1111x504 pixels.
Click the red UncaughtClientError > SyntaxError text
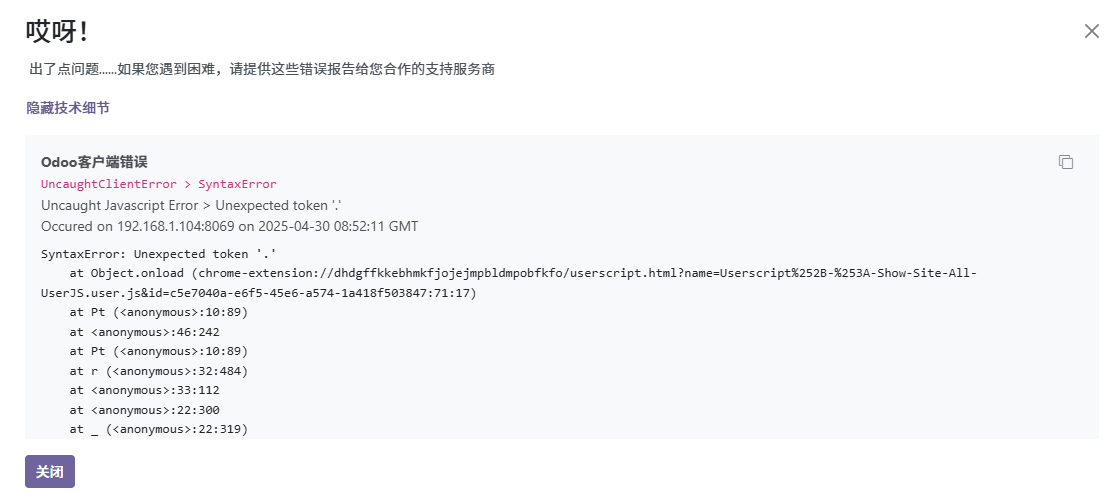(x=158, y=184)
